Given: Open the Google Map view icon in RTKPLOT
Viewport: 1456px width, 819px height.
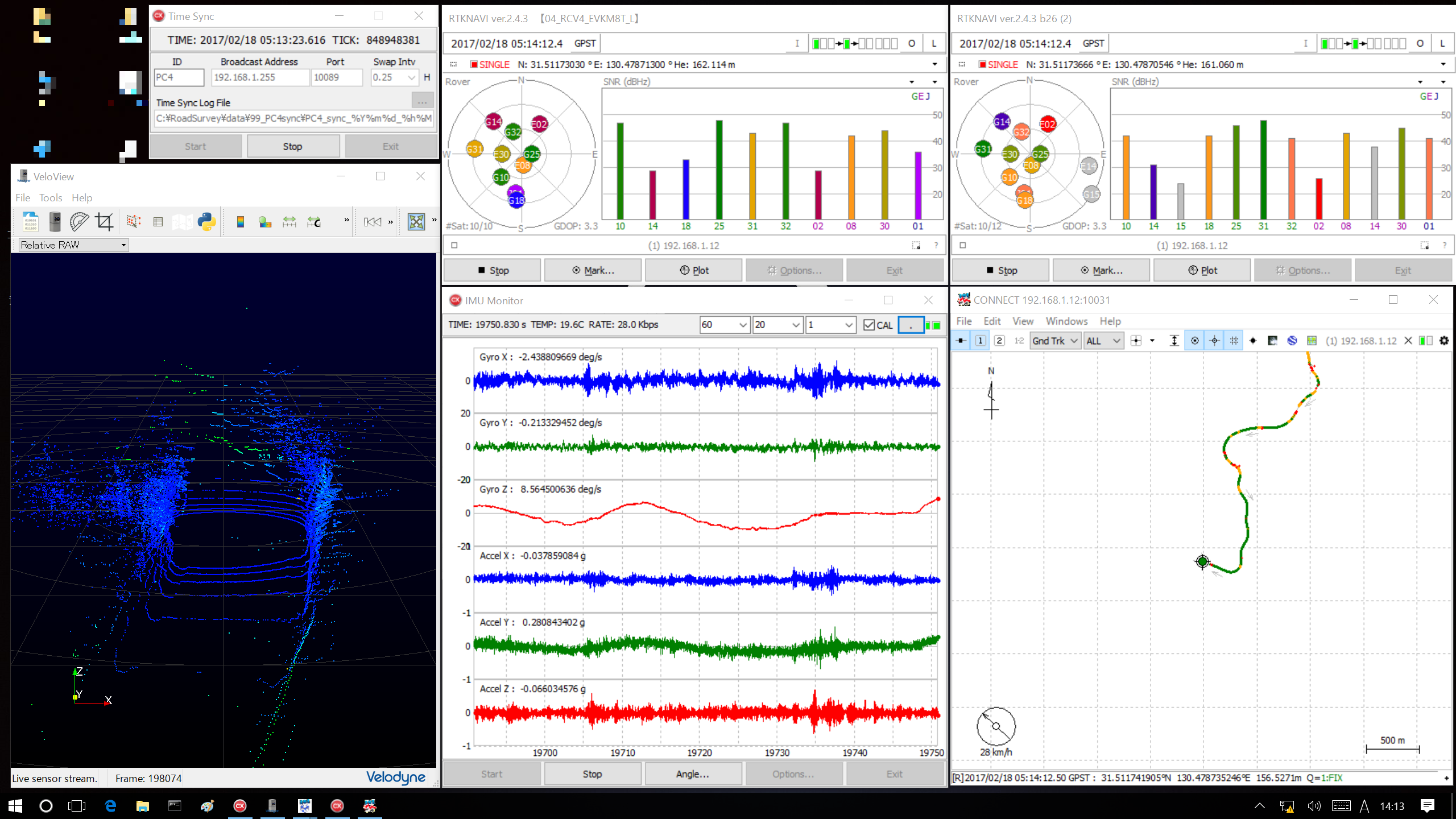Looking at the screenshot, I should 1312,341.
